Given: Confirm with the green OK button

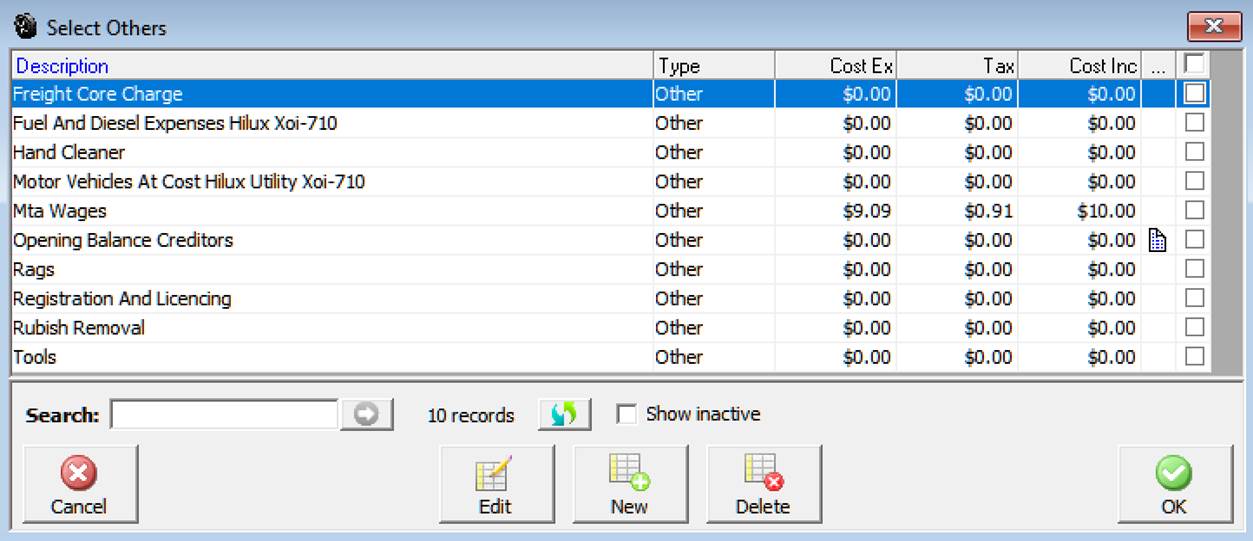Looking at the screenshot, I should [x=1174, y=484].
